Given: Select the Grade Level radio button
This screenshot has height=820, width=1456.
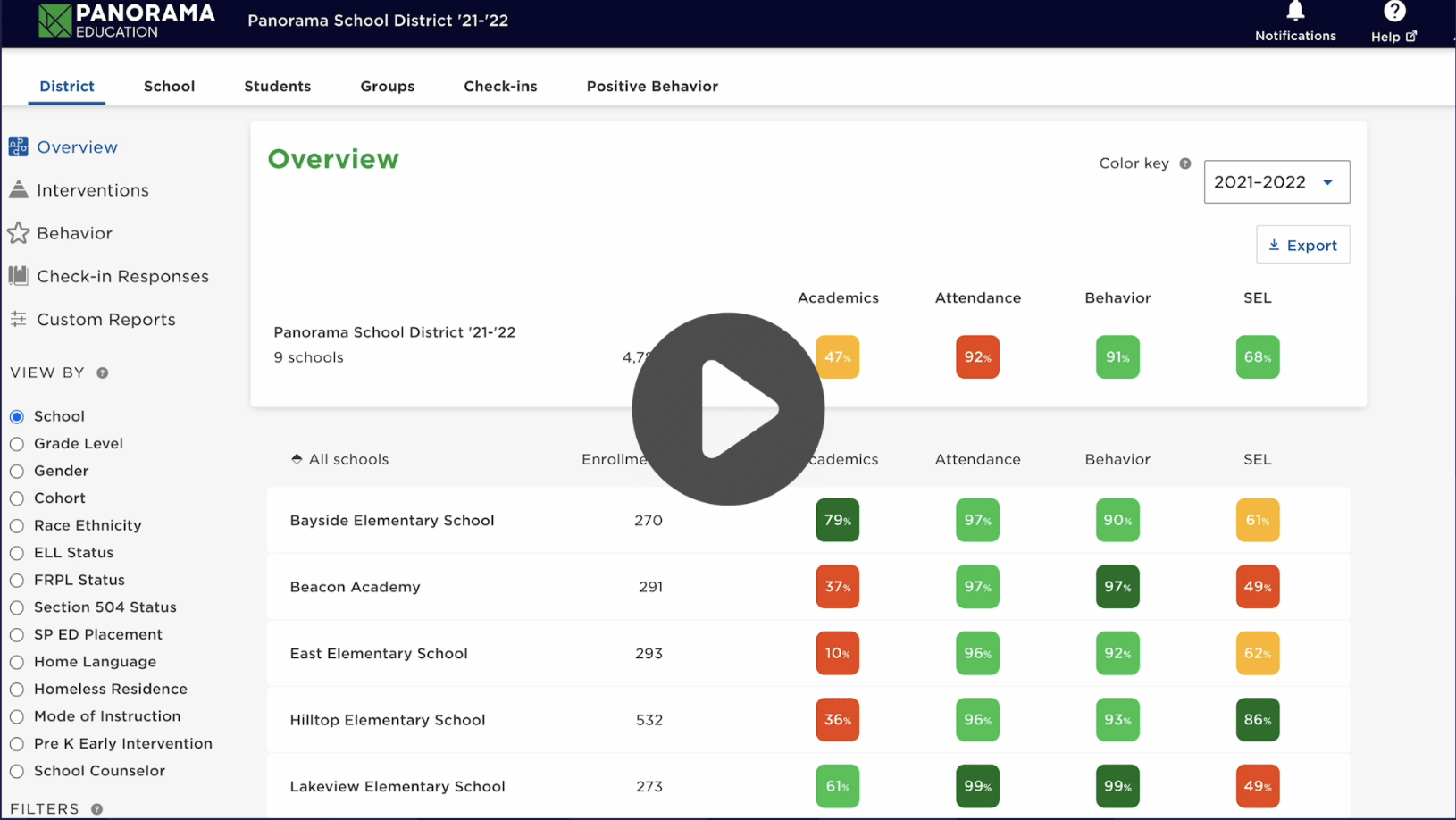Looking at the screenshot, I should (x=17, y=444).
